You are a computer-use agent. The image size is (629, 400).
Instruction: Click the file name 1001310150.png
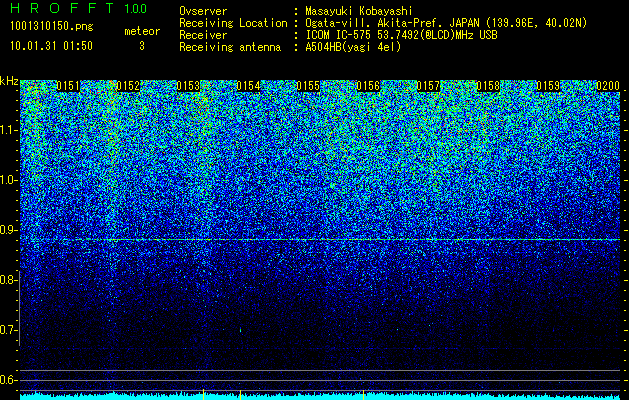click(52, 26)
